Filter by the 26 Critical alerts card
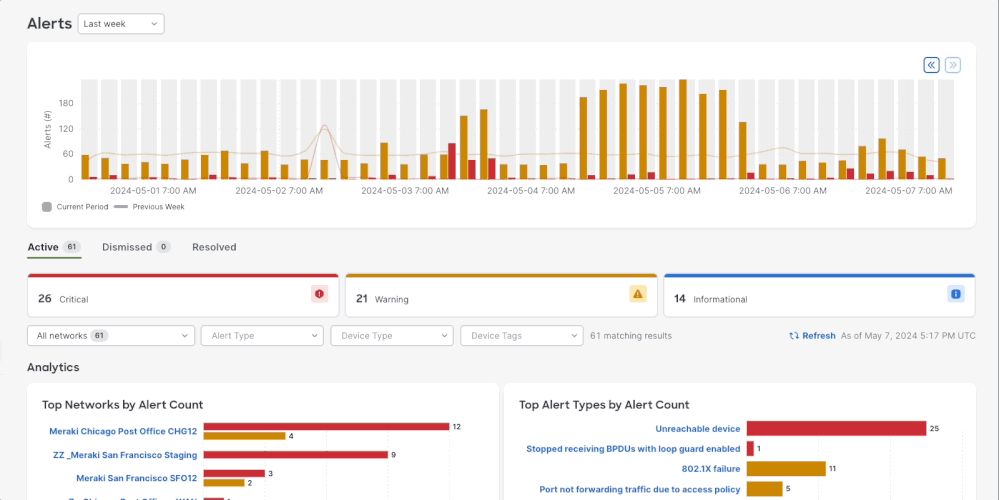 point(183,298)
